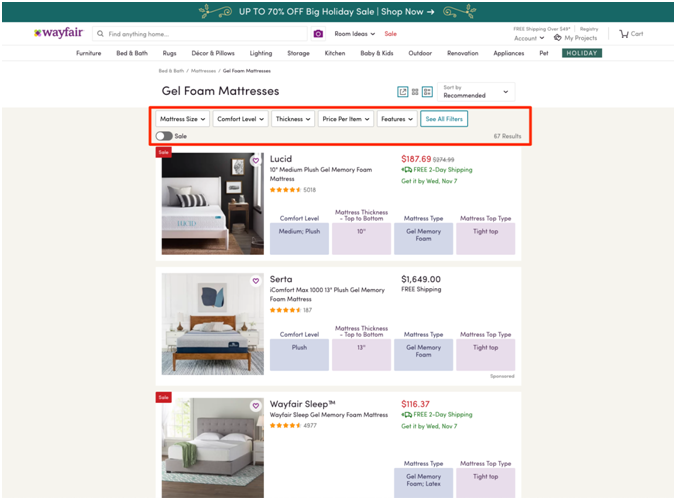Open the shopping cart
676x500 pixels.
(x=631, y=34)
